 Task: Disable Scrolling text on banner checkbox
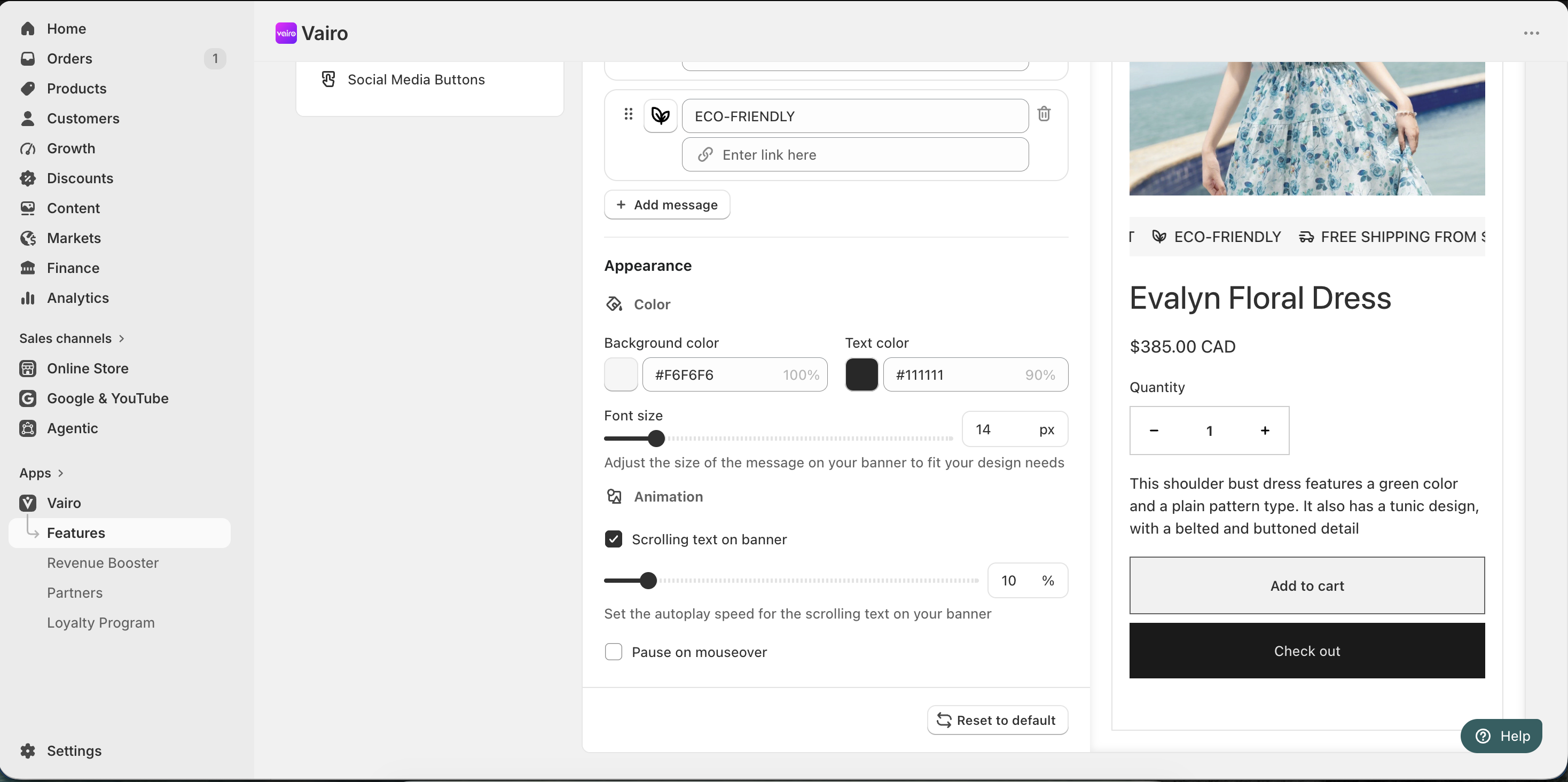pos(614,539)
